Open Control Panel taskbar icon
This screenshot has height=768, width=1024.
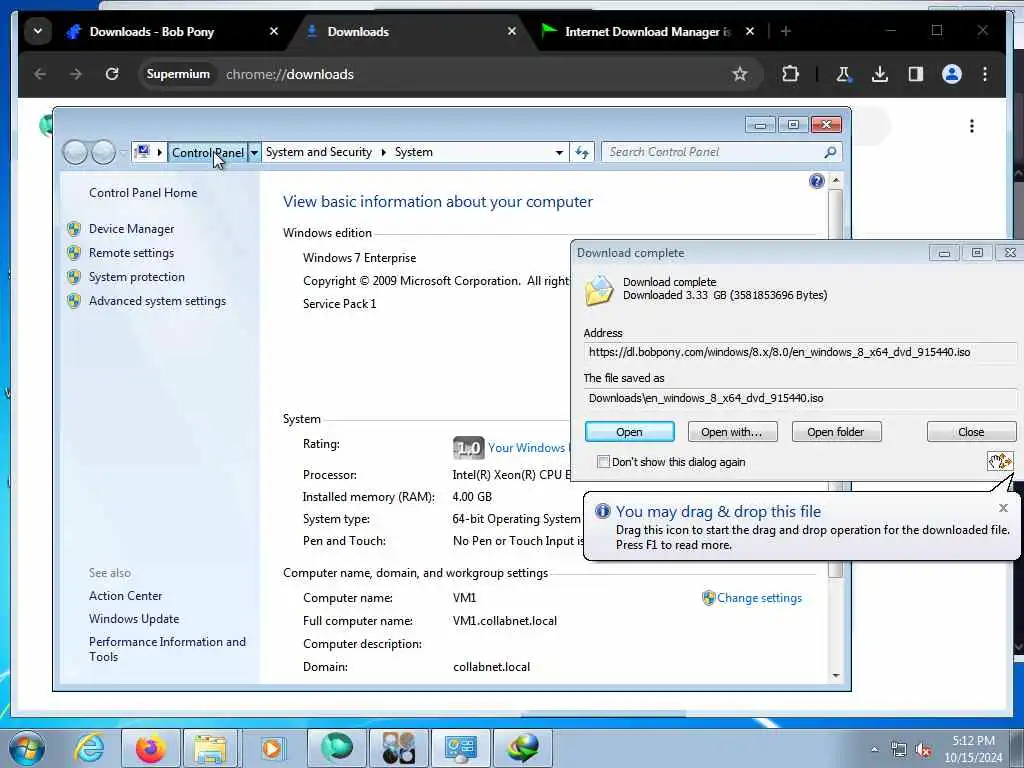point(461,748)
